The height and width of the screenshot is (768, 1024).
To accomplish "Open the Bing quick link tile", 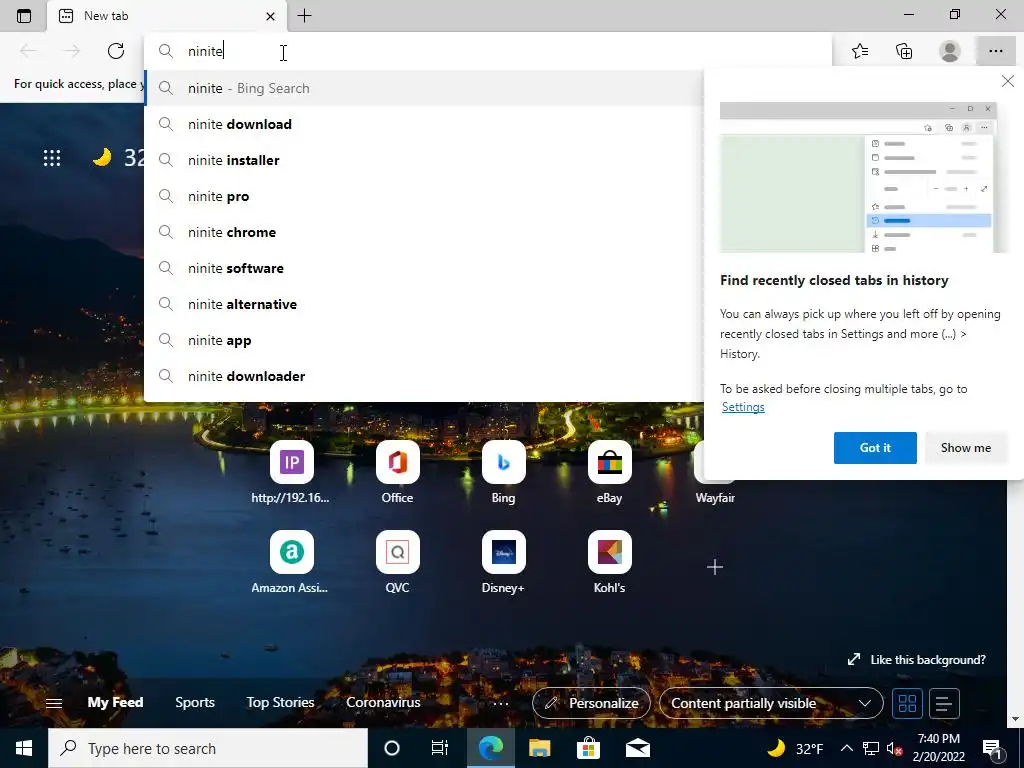I will pyautogui.click(x=503, y=473).
